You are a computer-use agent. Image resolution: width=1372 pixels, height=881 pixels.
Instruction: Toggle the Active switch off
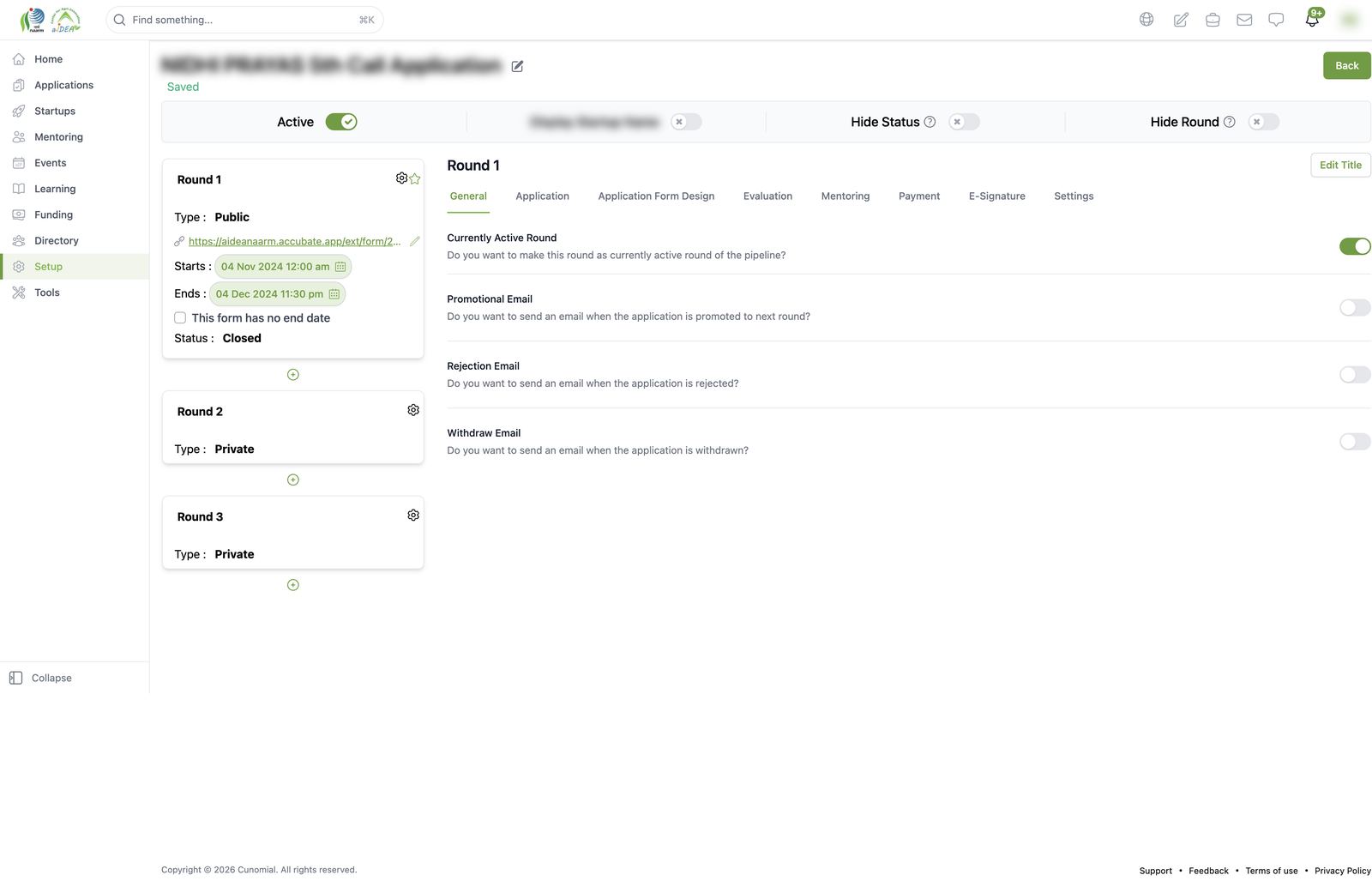(x=341, y=122)
